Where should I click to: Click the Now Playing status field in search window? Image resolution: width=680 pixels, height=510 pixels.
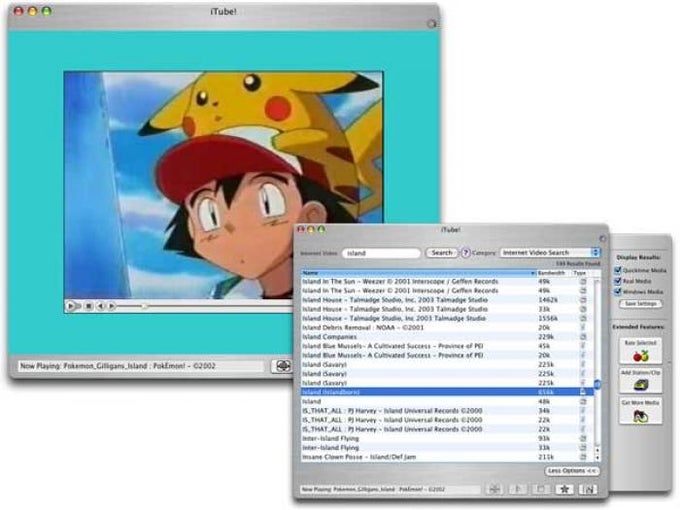390,489
